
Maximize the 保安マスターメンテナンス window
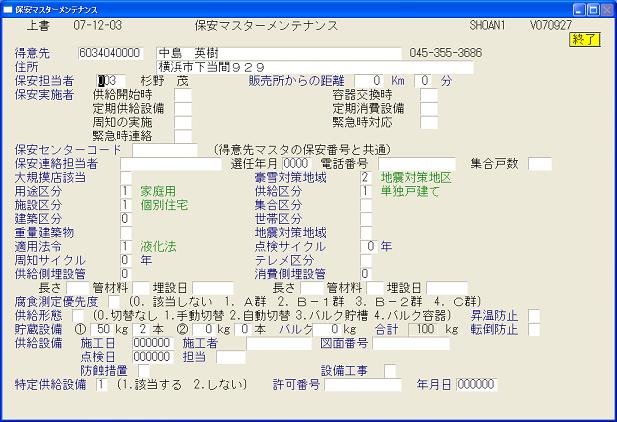click(x=593, y=9)
